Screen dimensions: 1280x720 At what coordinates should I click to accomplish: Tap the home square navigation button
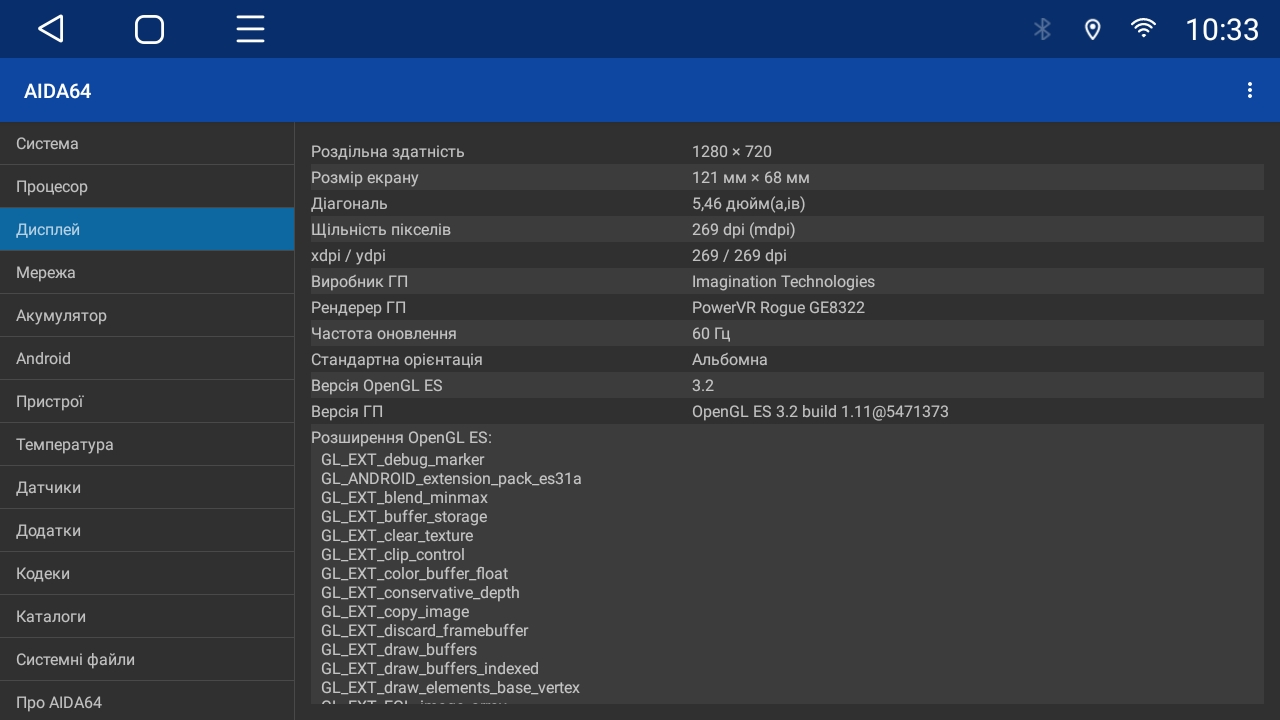(x=150, y=29)
